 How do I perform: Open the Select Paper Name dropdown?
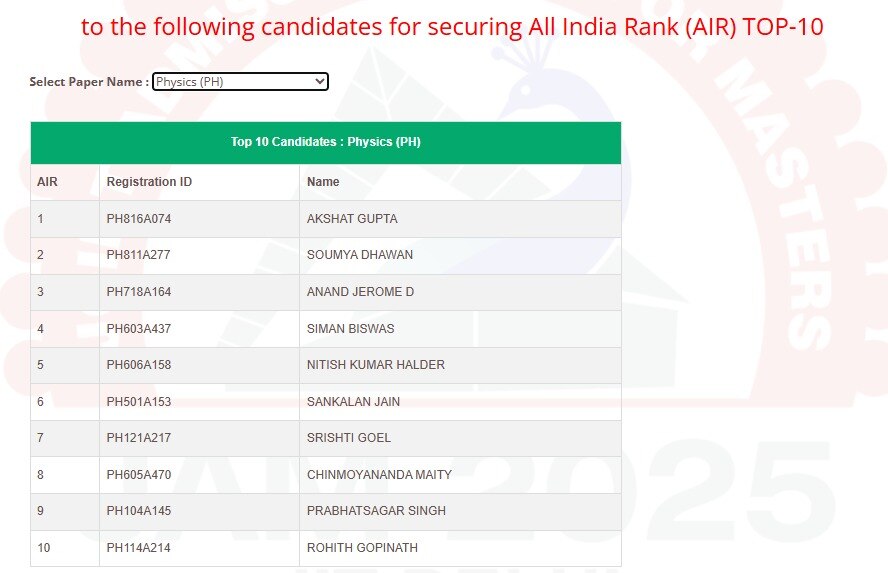[240, 82]
